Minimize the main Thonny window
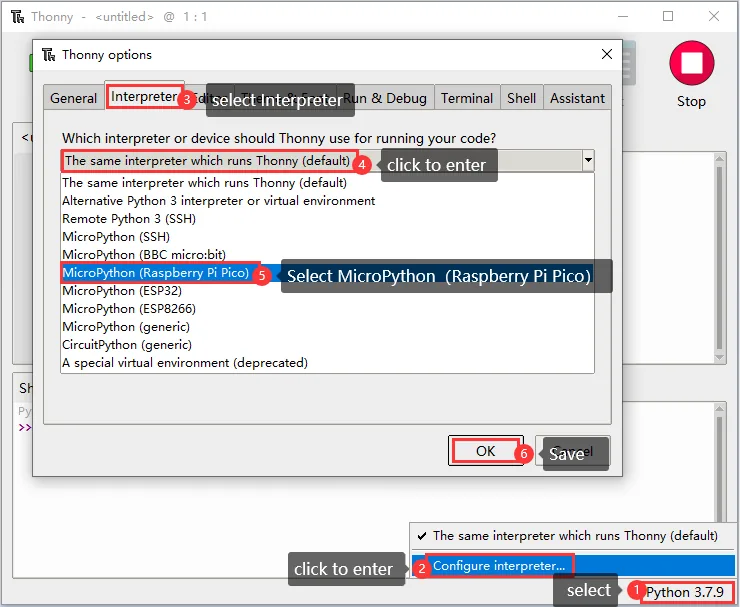The height and width of the screenshot is (607, 740). (x=623, y=17)
